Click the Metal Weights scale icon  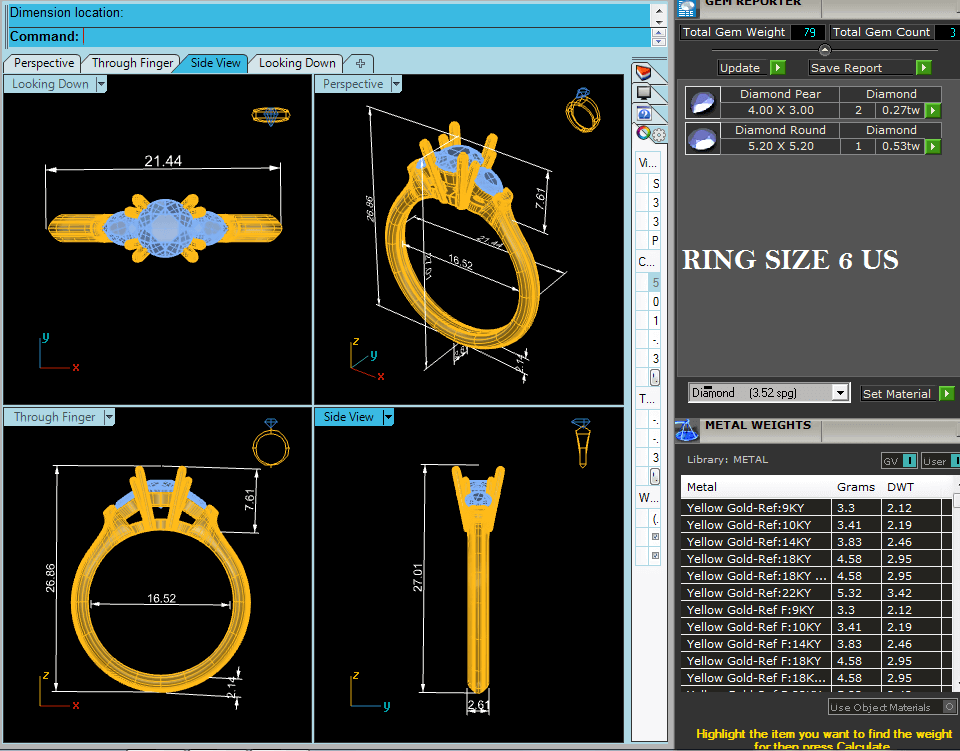pyautogui.click(x=685, y=430)
